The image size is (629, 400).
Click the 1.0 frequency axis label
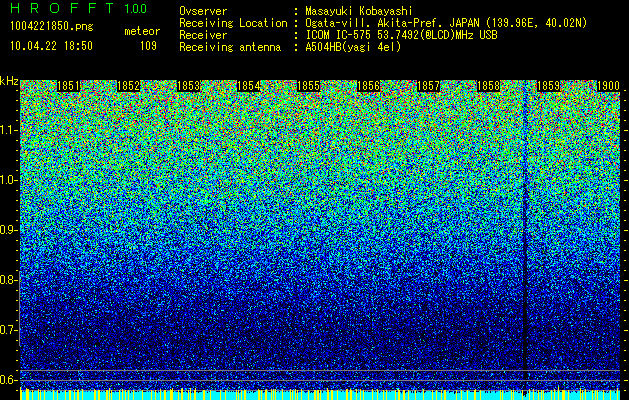(8, 180)
